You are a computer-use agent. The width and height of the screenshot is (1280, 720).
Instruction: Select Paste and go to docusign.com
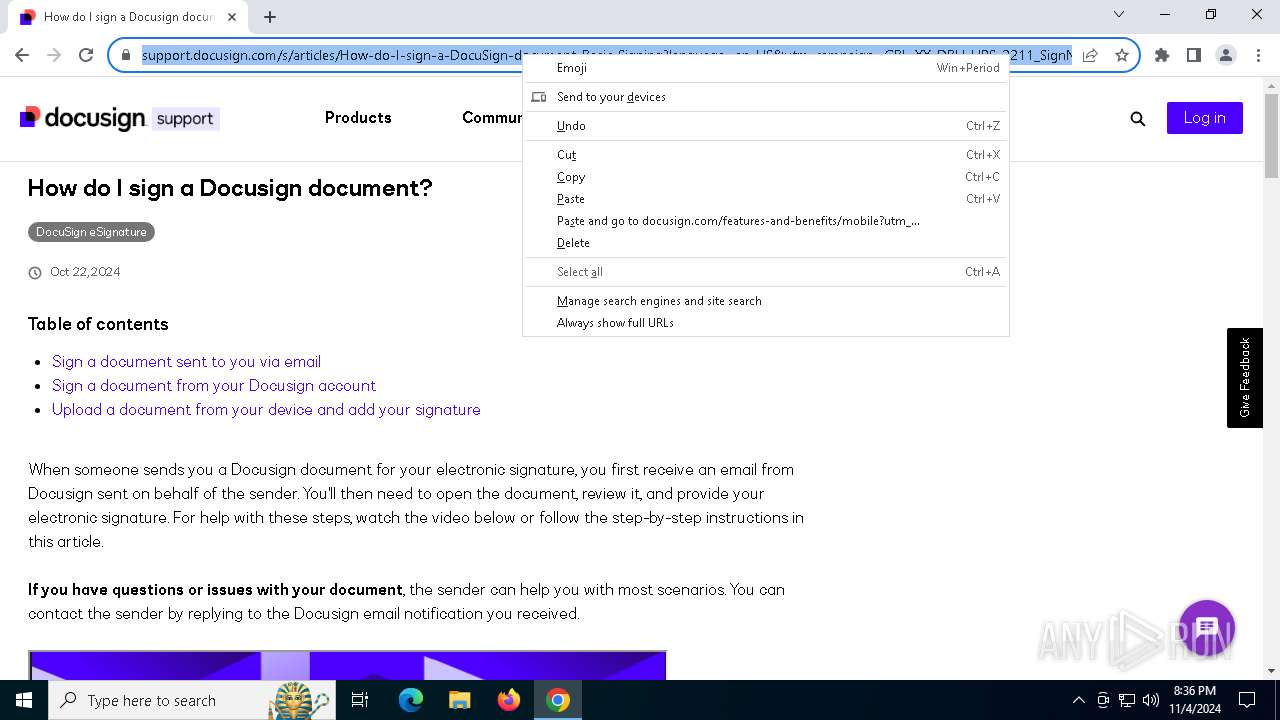pyautogui.click(x=765, y=221)
